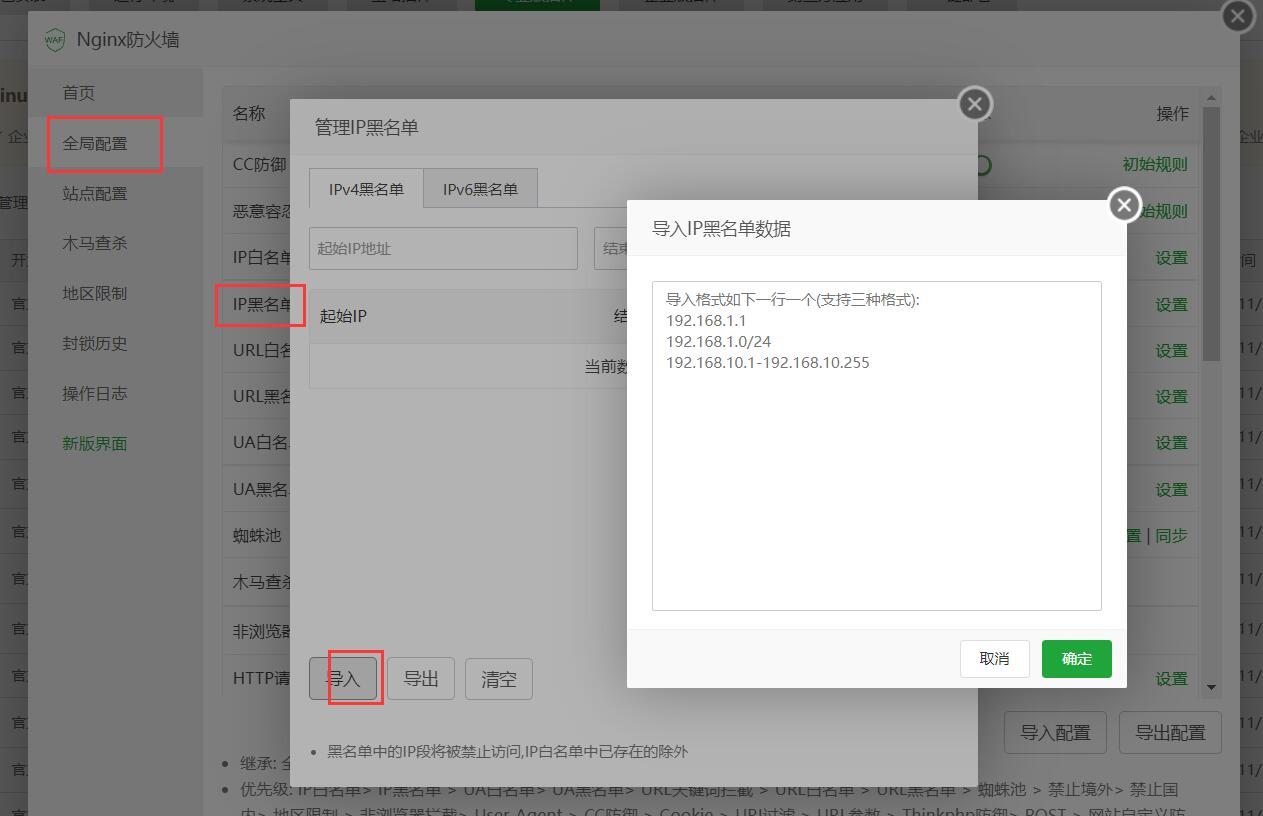Screen dimensions: 1263x816
Task: Open 木马查杀 in the sidebar
Action: coord(115,243)
